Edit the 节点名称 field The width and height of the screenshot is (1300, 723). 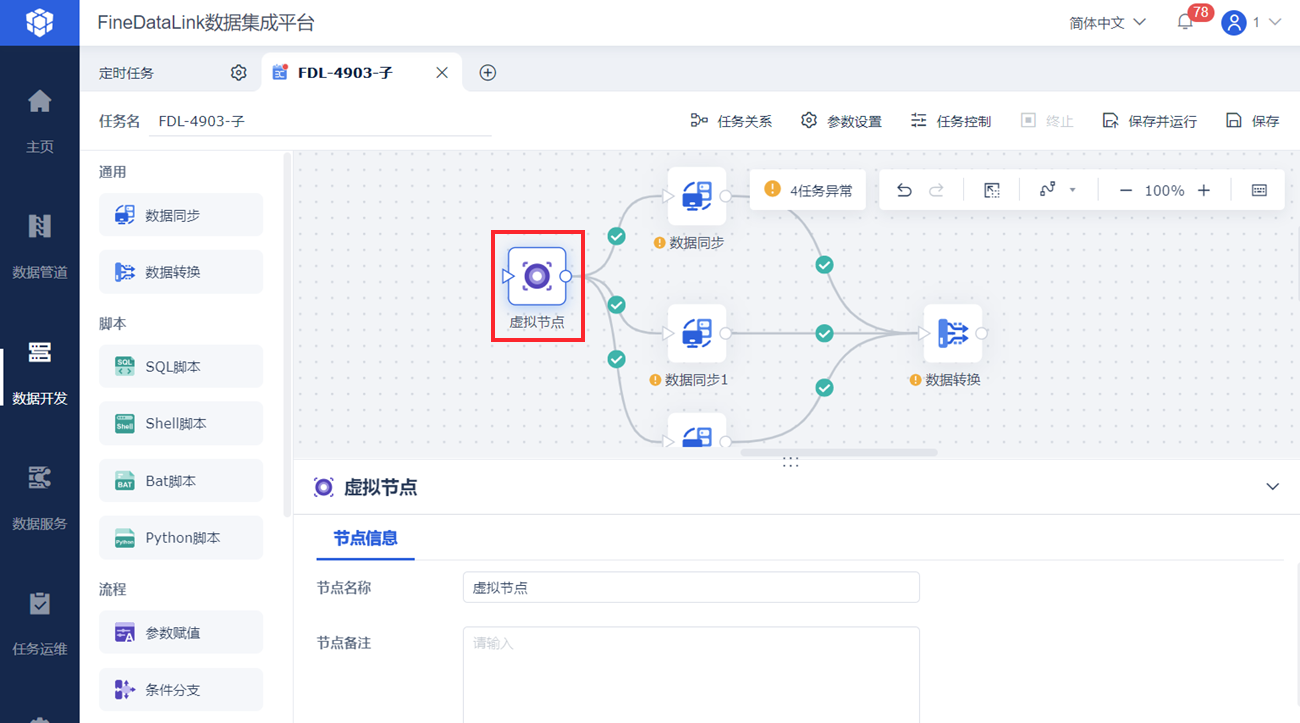click(691, 588)
